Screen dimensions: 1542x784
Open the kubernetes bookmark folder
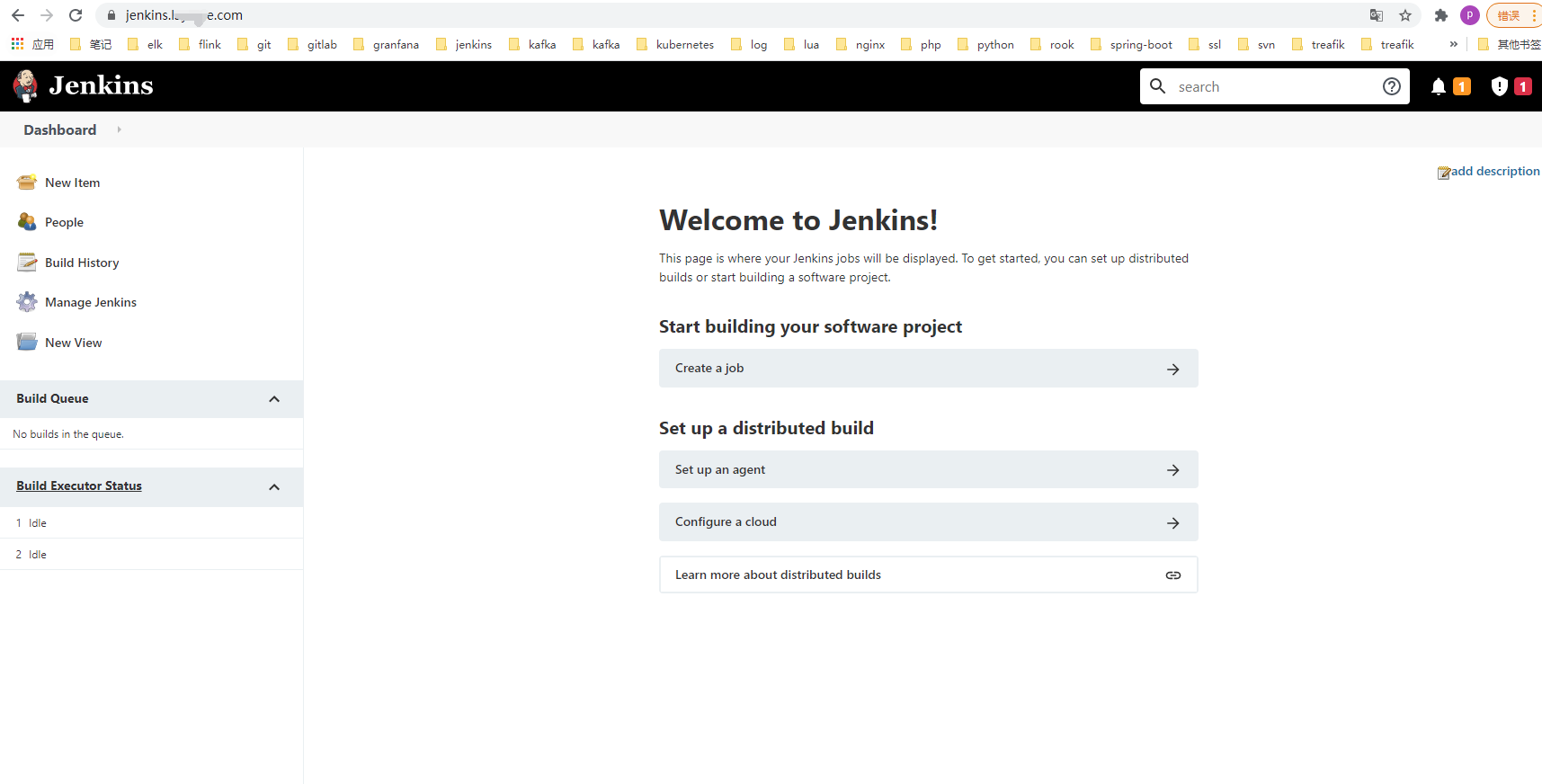[x=675, y=44]
